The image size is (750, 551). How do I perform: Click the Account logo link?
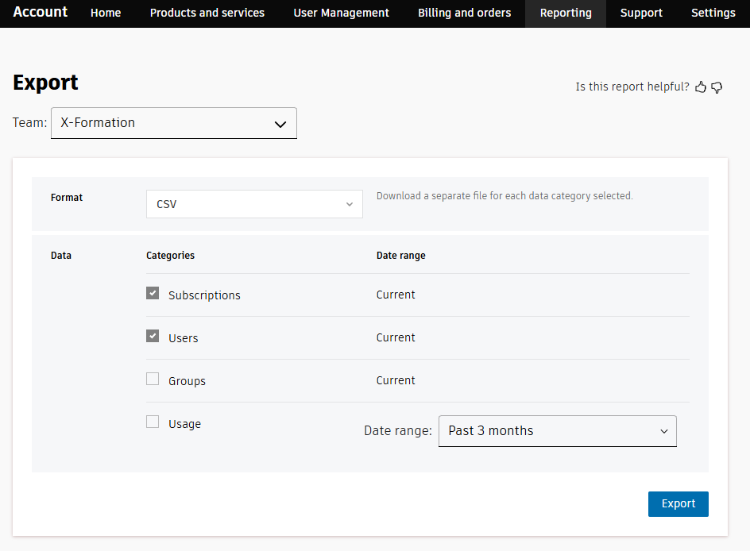[40, 13]
